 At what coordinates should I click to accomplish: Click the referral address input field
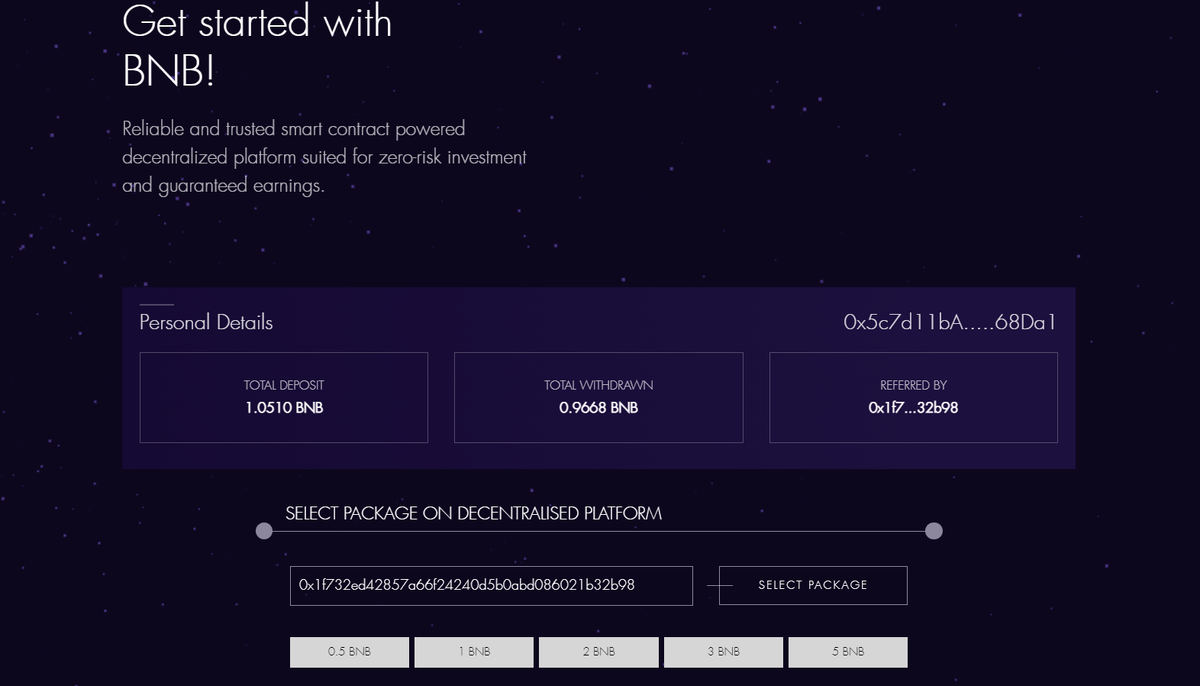[491, 585]
